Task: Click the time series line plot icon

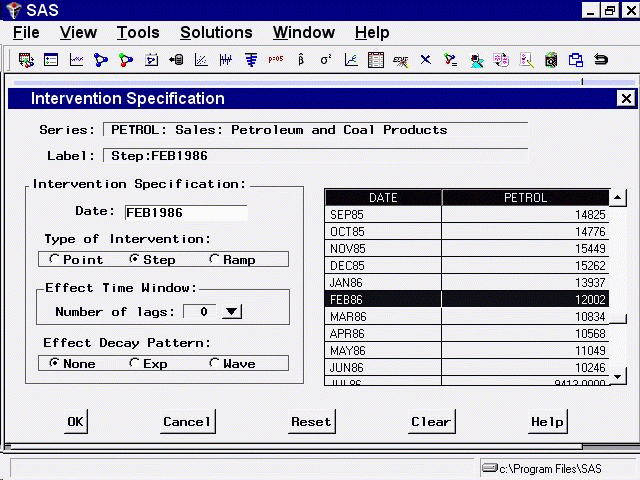Action: (76, 60)
